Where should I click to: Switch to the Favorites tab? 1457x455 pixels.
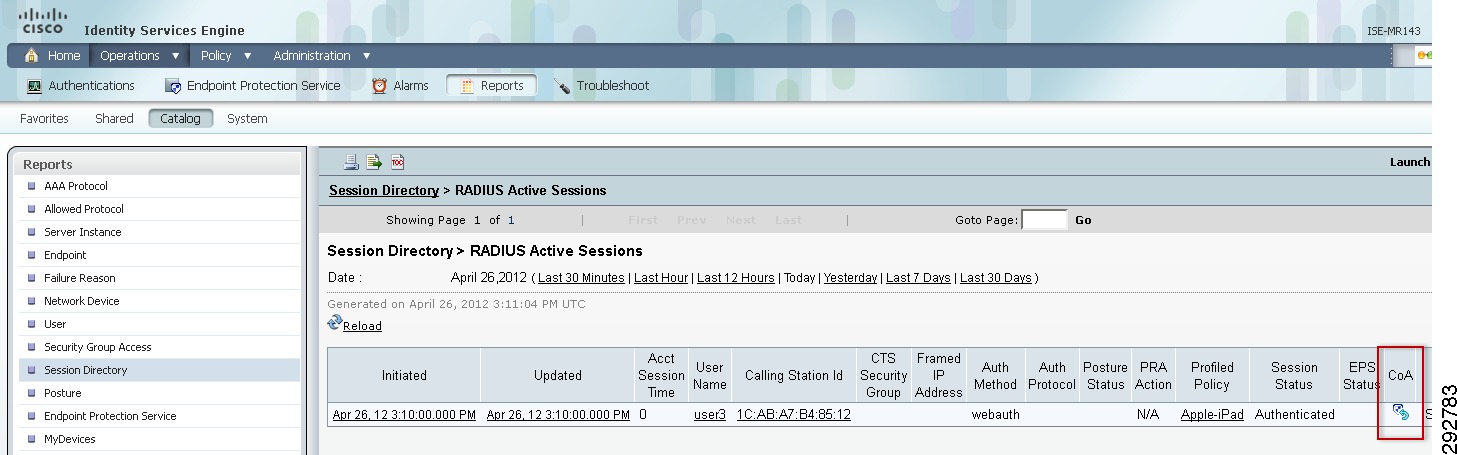tap(44, 118)
